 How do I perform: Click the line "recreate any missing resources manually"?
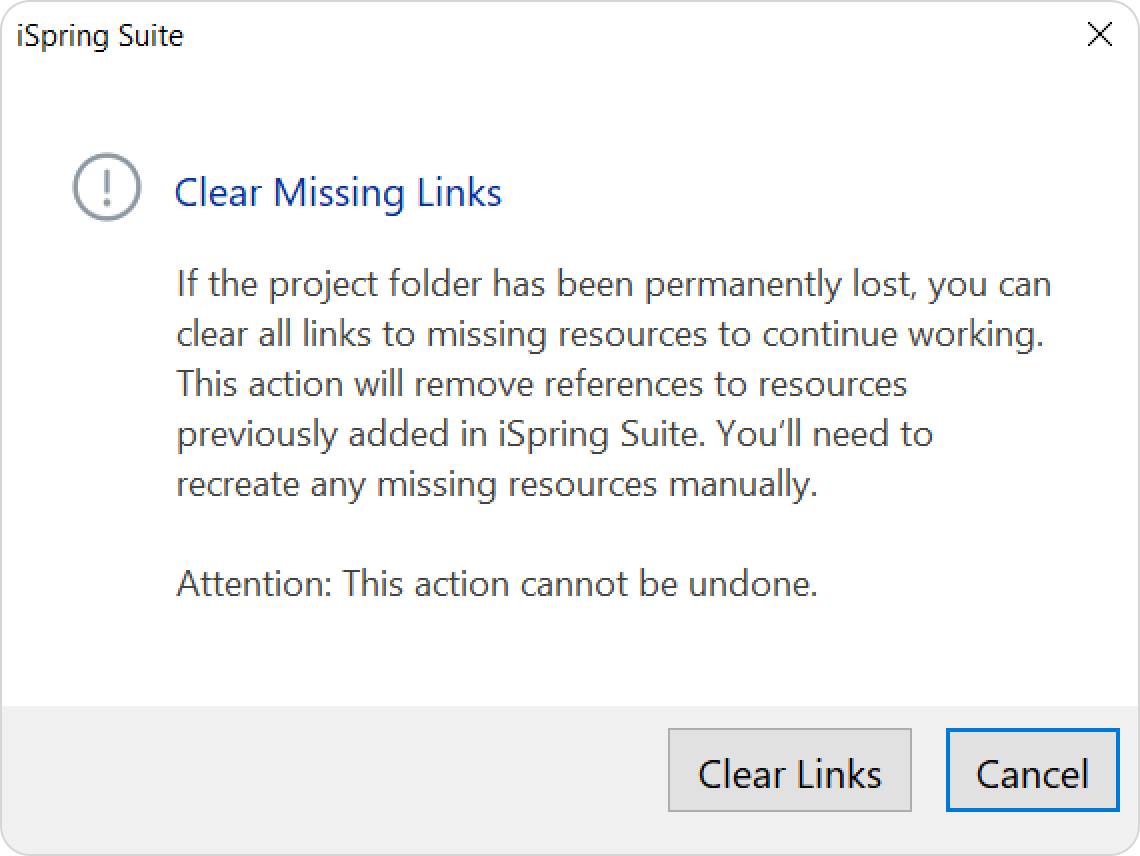click(497, 484)
